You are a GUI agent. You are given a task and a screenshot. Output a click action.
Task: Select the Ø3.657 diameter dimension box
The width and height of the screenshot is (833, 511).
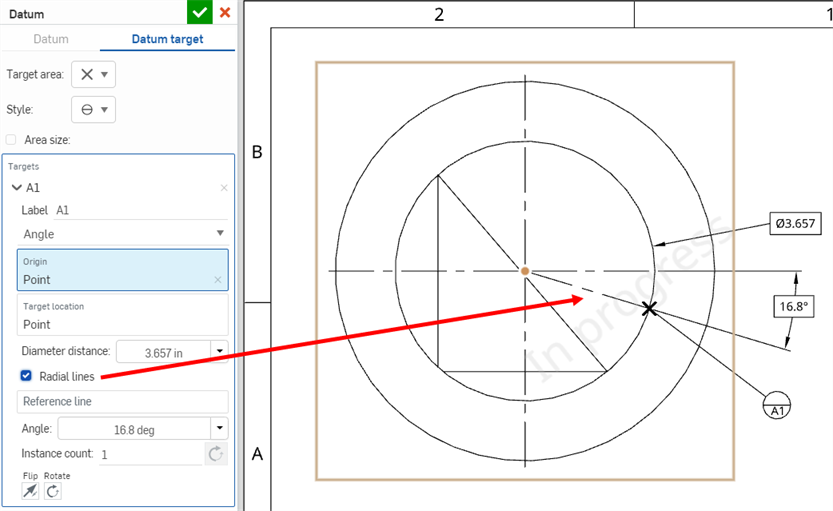tap(795, 224)
